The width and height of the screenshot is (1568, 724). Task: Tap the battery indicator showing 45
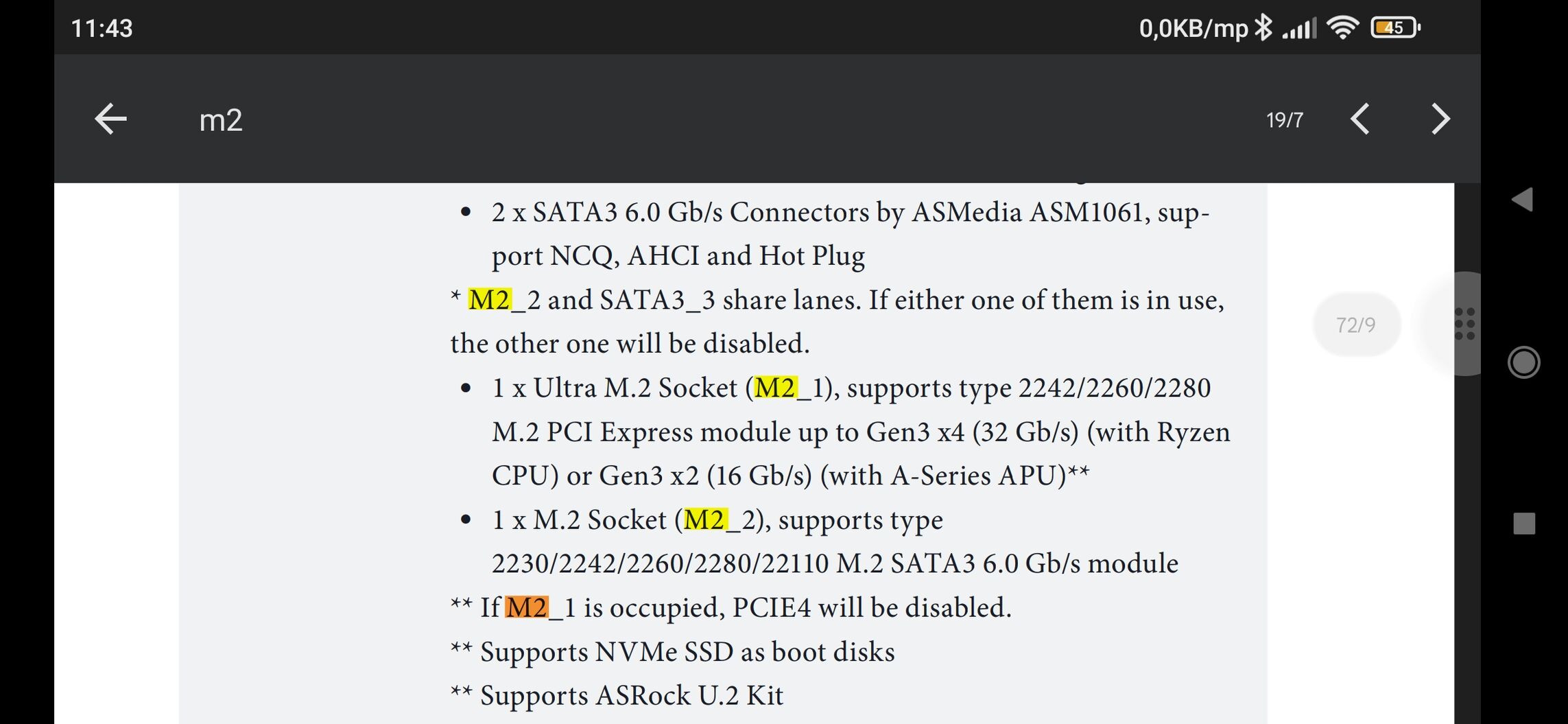point(1395,28)
